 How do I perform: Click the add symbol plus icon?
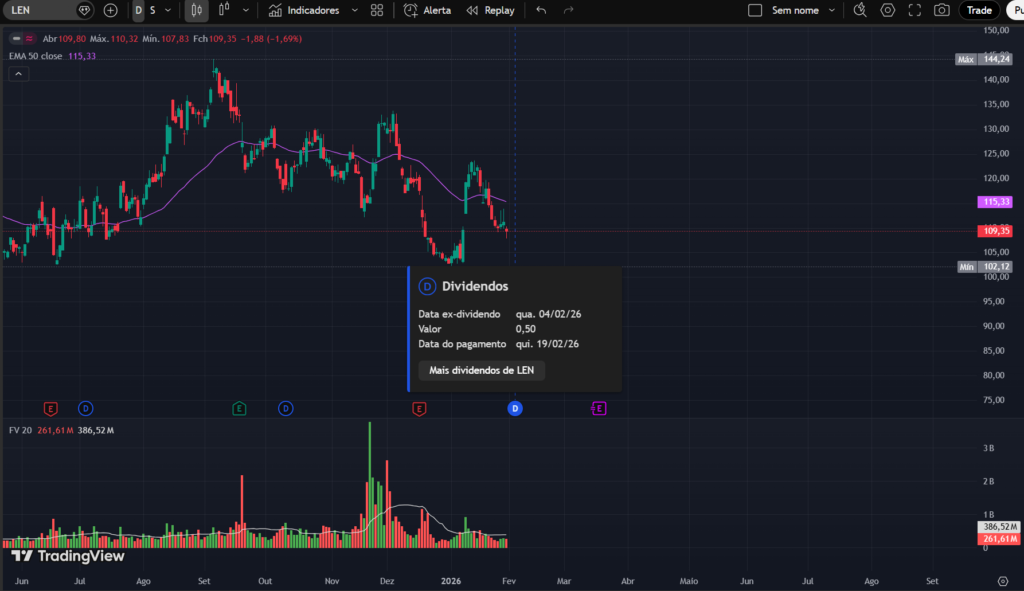coord(110,10)
